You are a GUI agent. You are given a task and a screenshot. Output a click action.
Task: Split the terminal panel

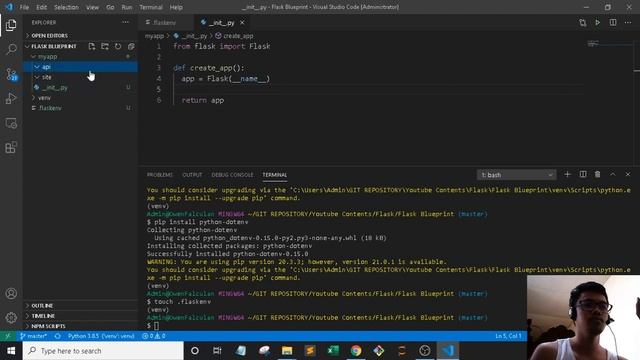(583, 174)
